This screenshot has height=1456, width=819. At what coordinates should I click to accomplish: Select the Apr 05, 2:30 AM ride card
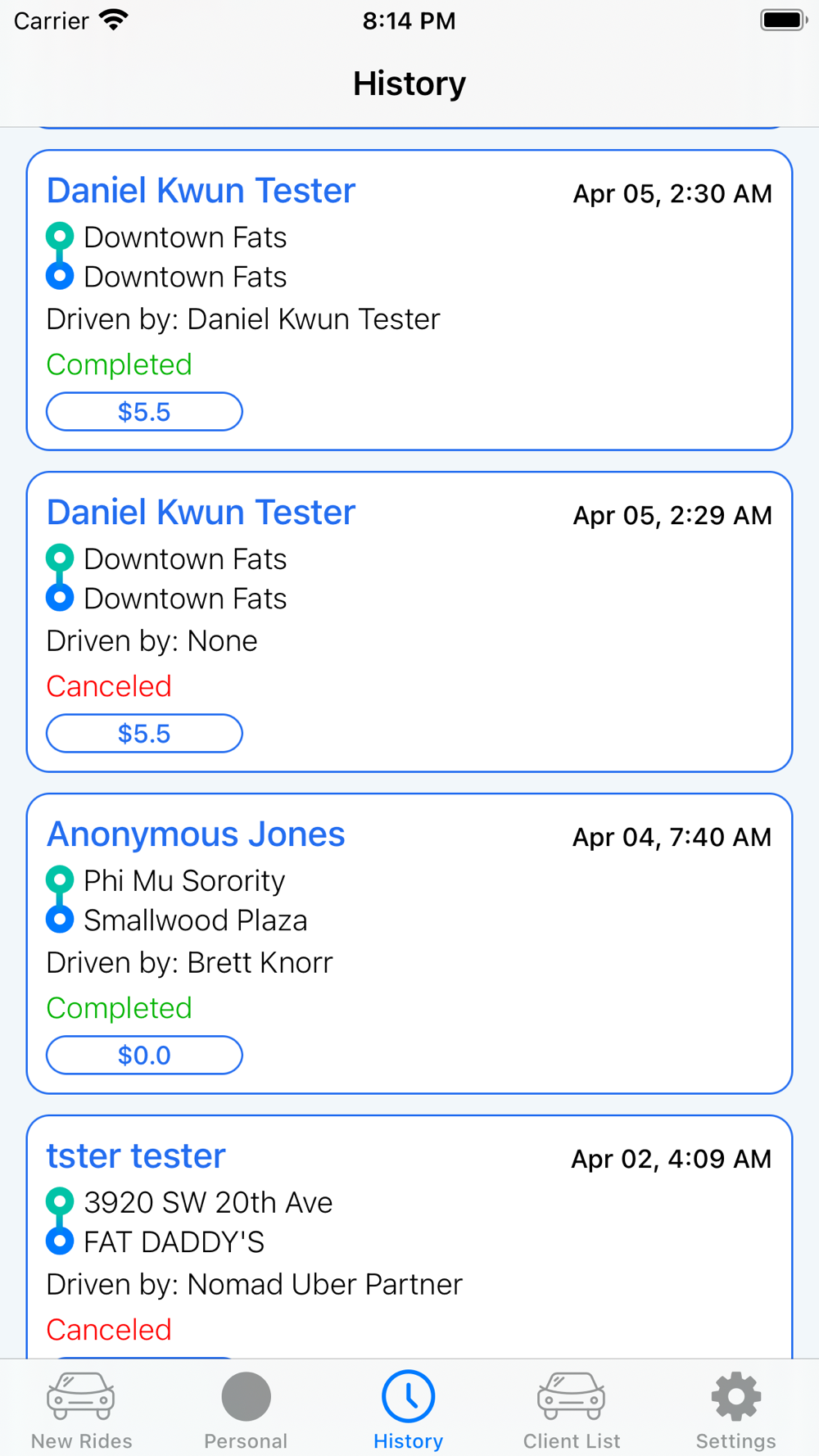[409, 300]
